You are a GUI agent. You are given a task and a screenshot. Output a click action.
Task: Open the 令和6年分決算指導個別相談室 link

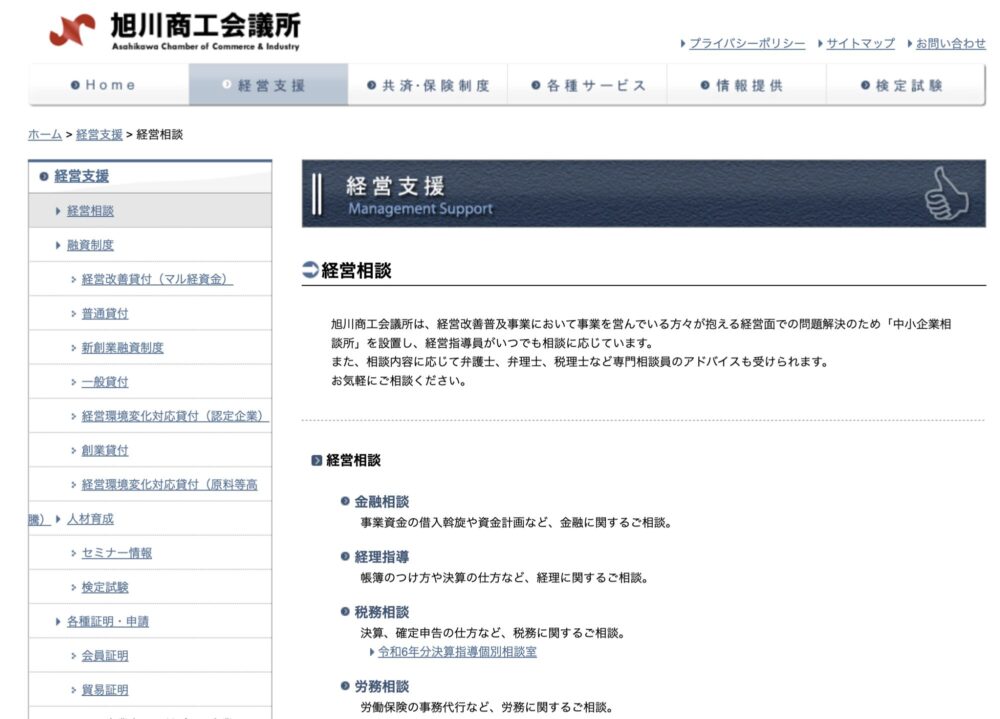point(457,652)
